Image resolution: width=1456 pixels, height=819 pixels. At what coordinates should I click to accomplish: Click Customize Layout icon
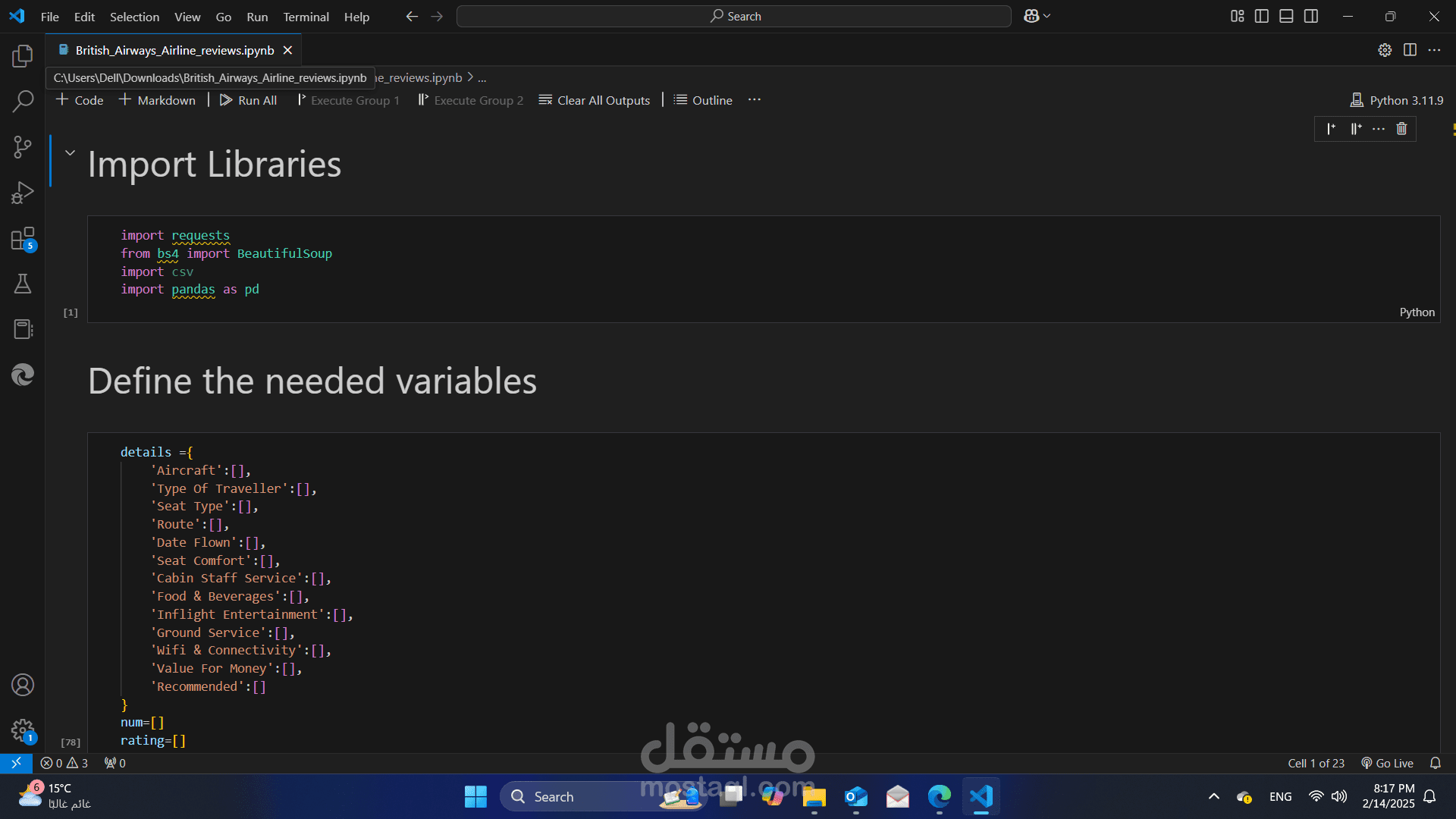pyautogui.click(x=1238, y=16)
